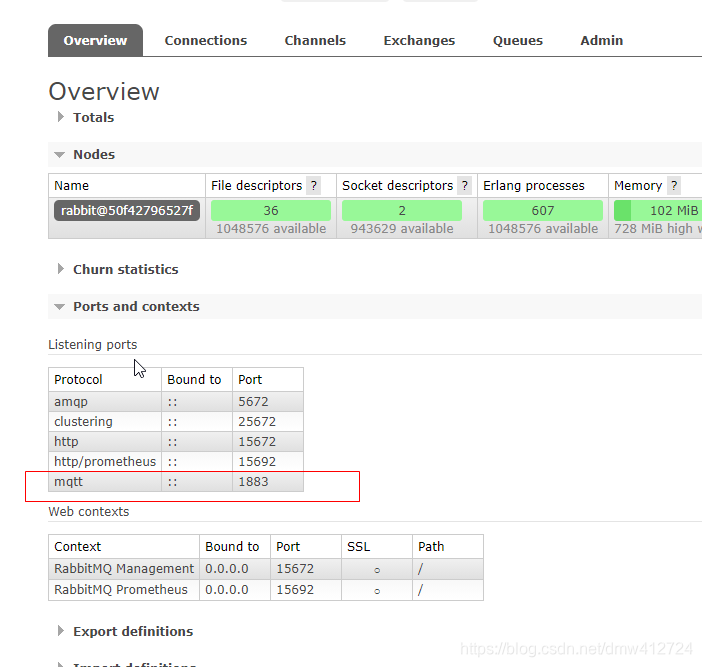Click the socket descriptors bar showing 2

click(x=402, y=210)
